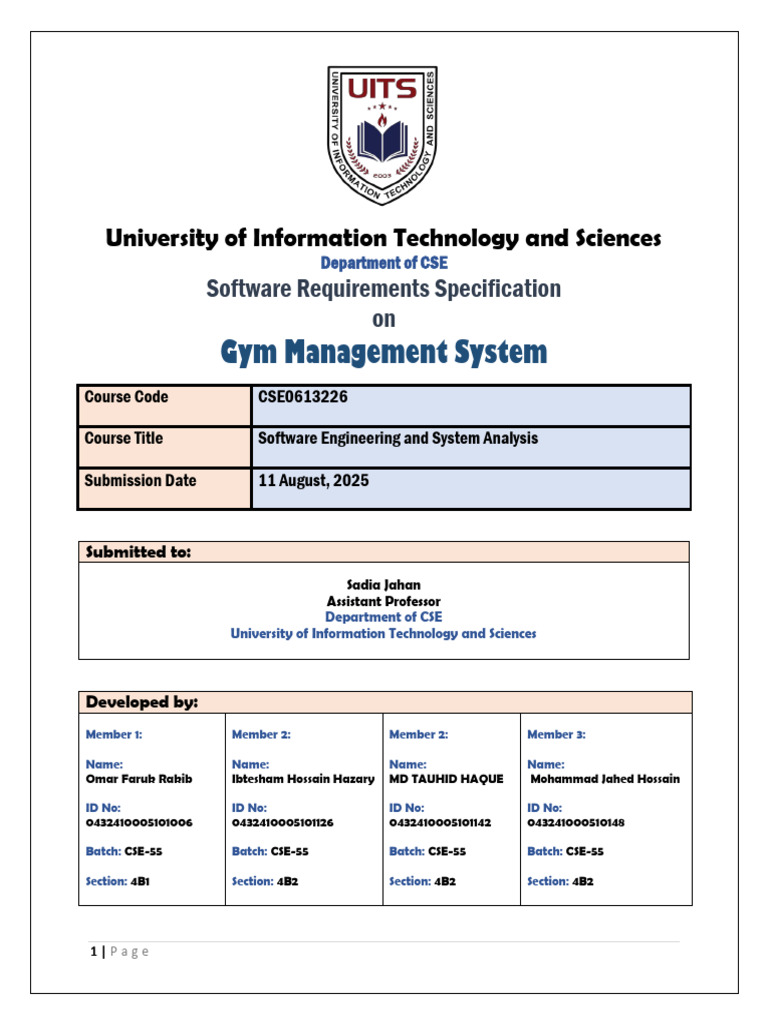Viewport: 768px width, 1024px height.
Task: Select 'Department of CSE' below the main heading
Action: [384, 263]
